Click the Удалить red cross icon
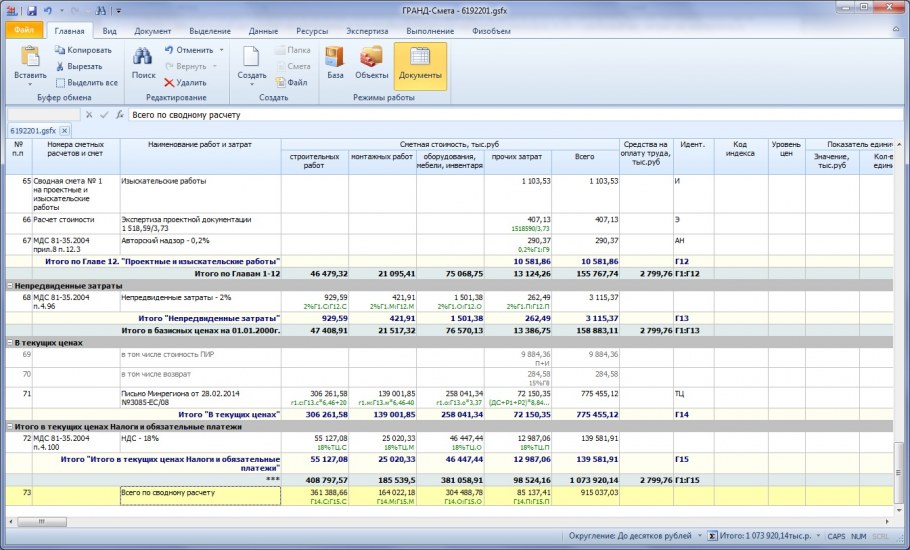Image resolution: width=910 pixels, height=550 pixels. (169, 83)
